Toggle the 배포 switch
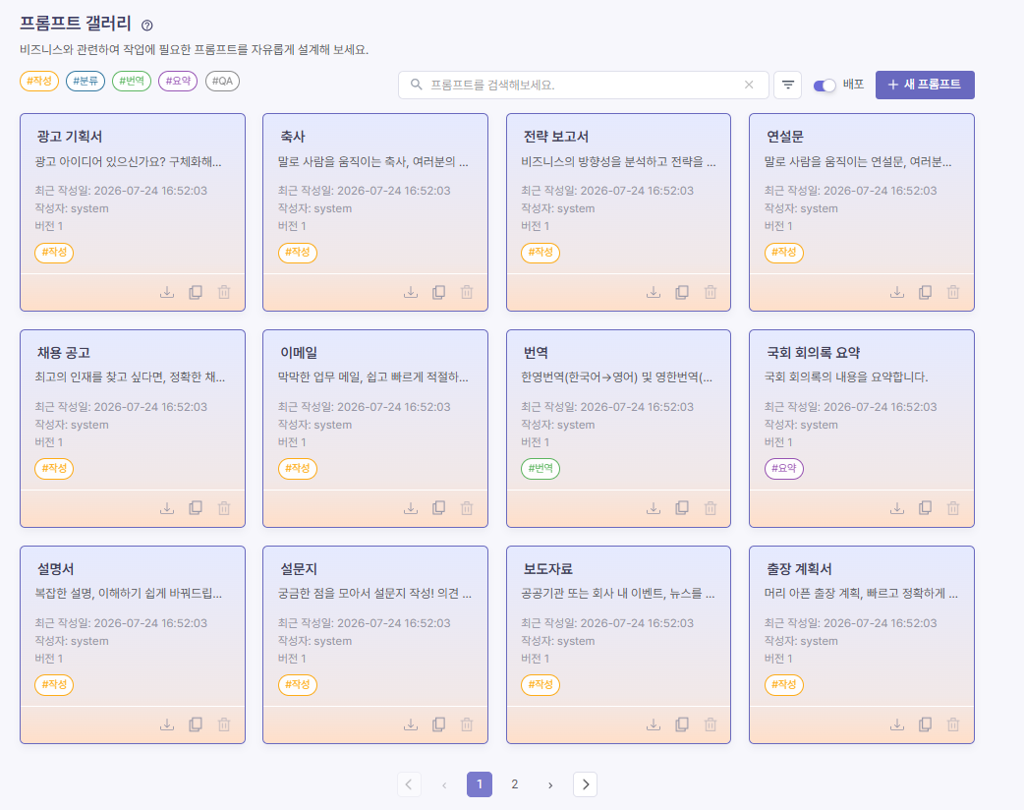This screenshot has width=1024, height=810. (824, 86)
